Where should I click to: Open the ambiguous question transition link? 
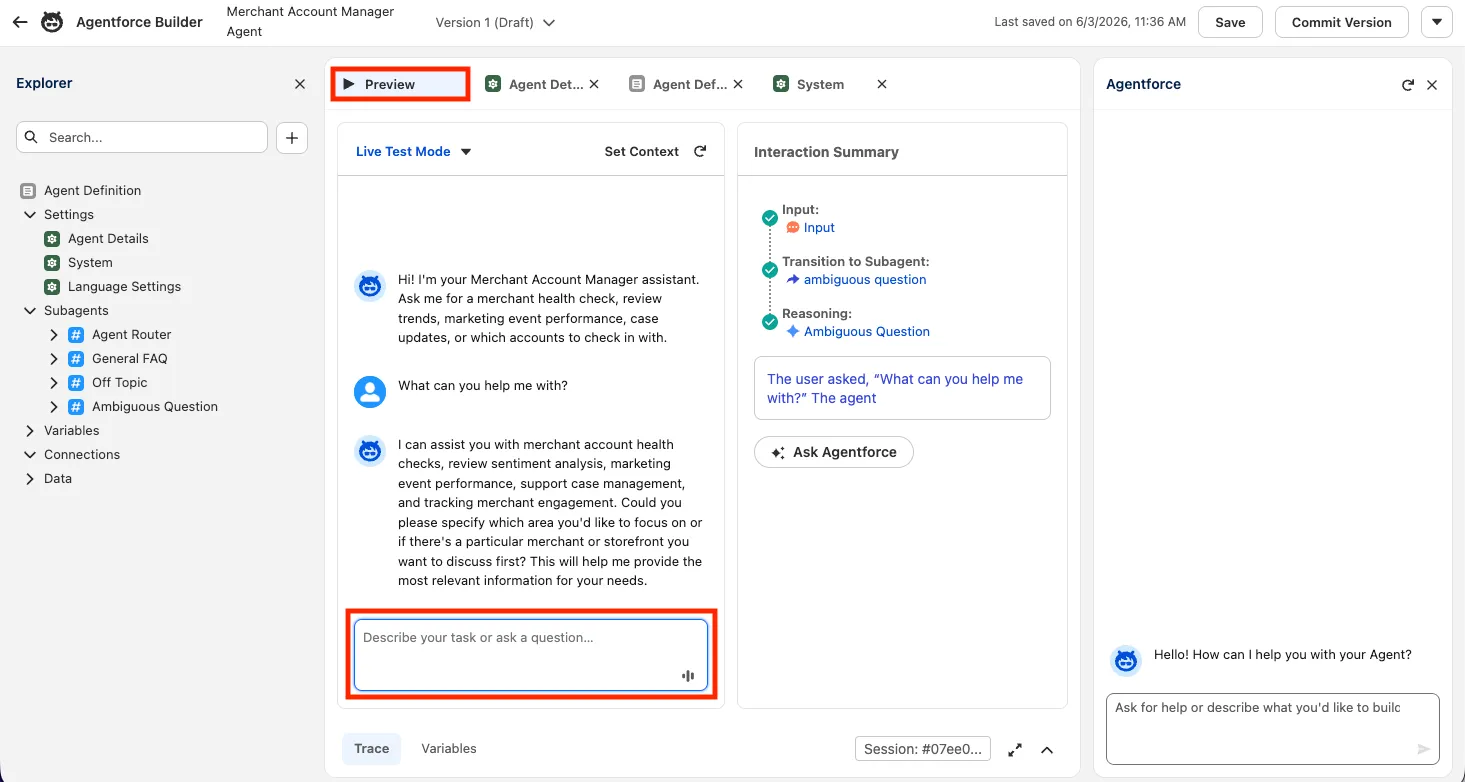[x=865, y=280]
